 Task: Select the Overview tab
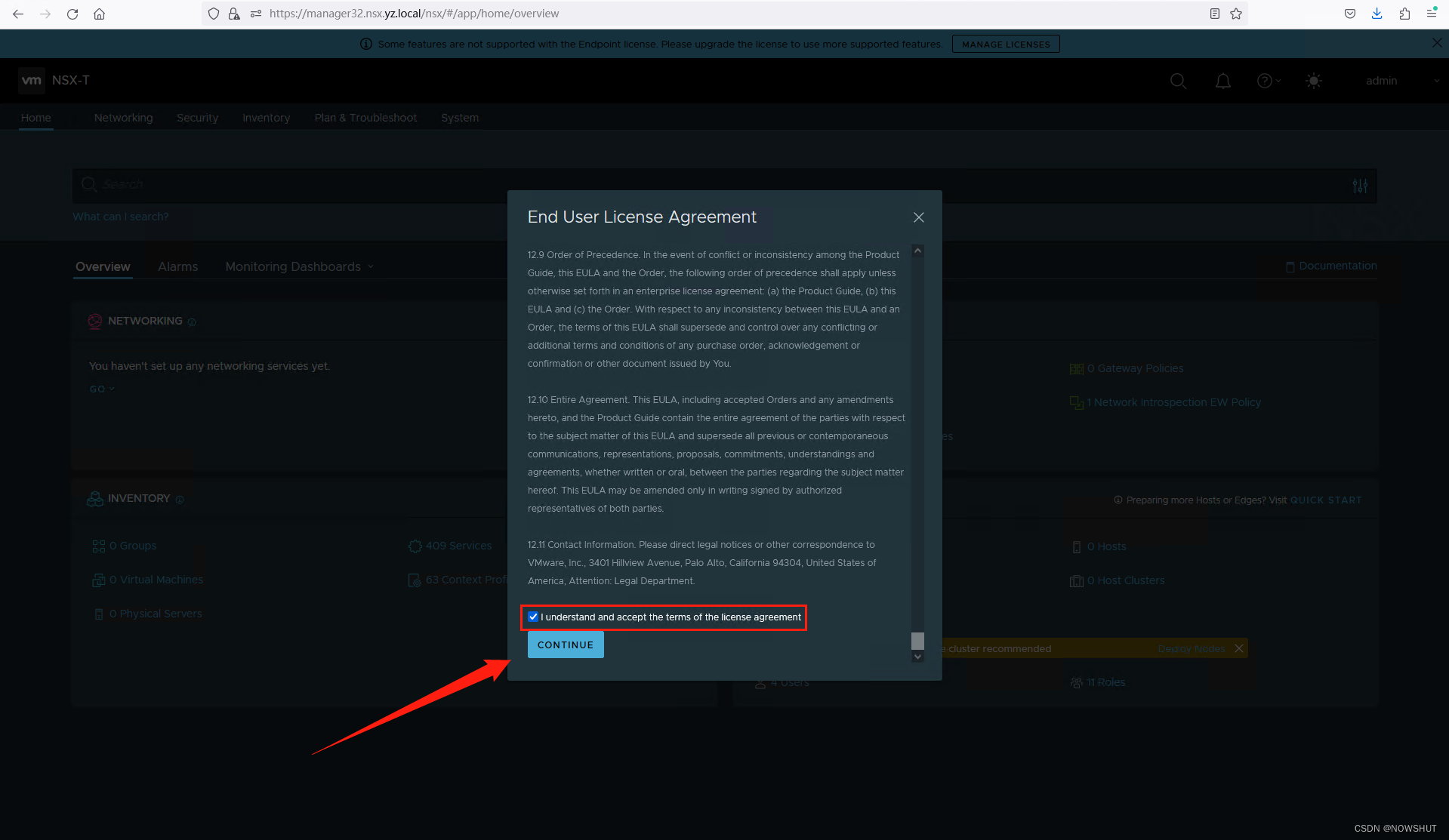click(x=103, y=266)
